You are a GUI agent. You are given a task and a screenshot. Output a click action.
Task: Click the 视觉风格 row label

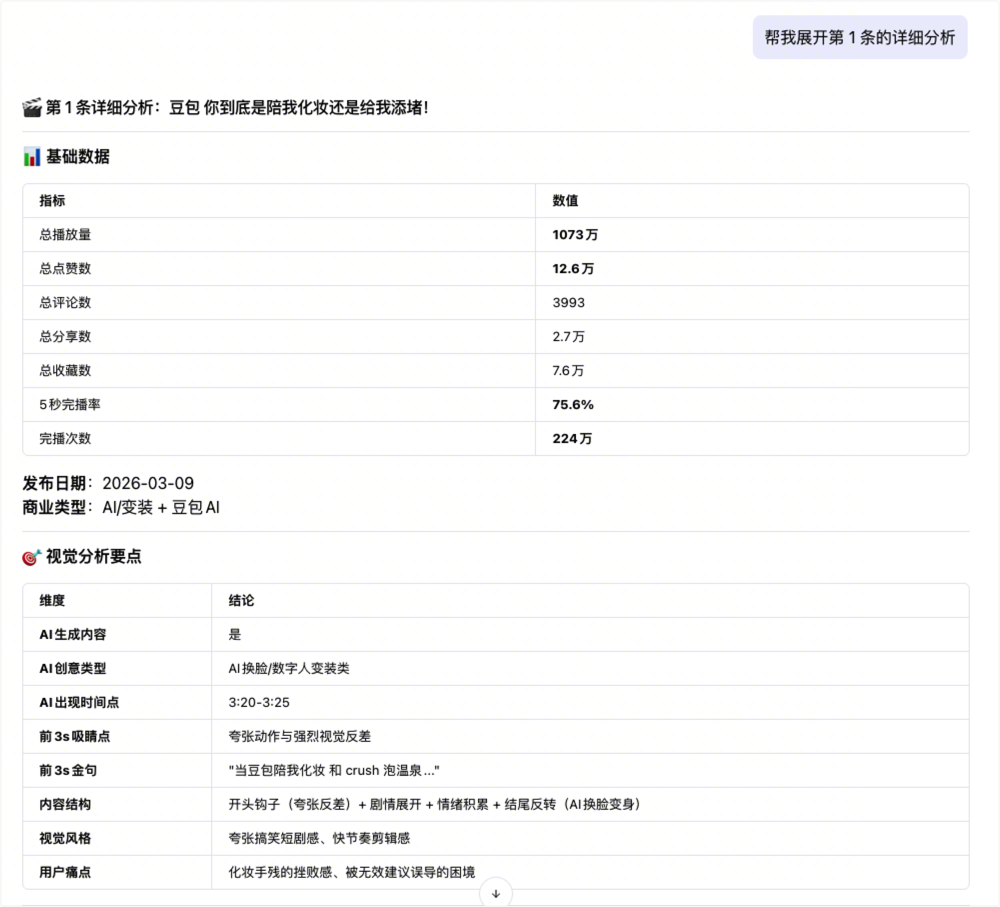click(x=65, y=839)
